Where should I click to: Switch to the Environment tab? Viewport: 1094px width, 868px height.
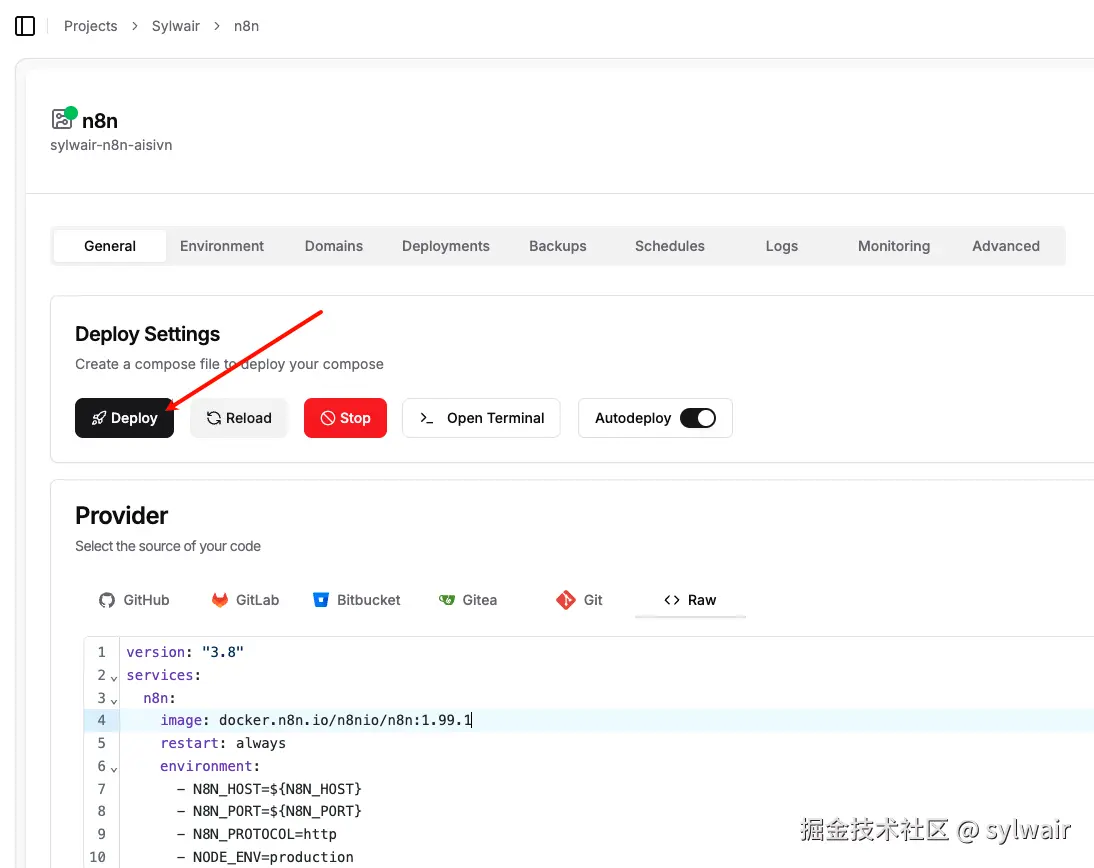pos(222,246)
